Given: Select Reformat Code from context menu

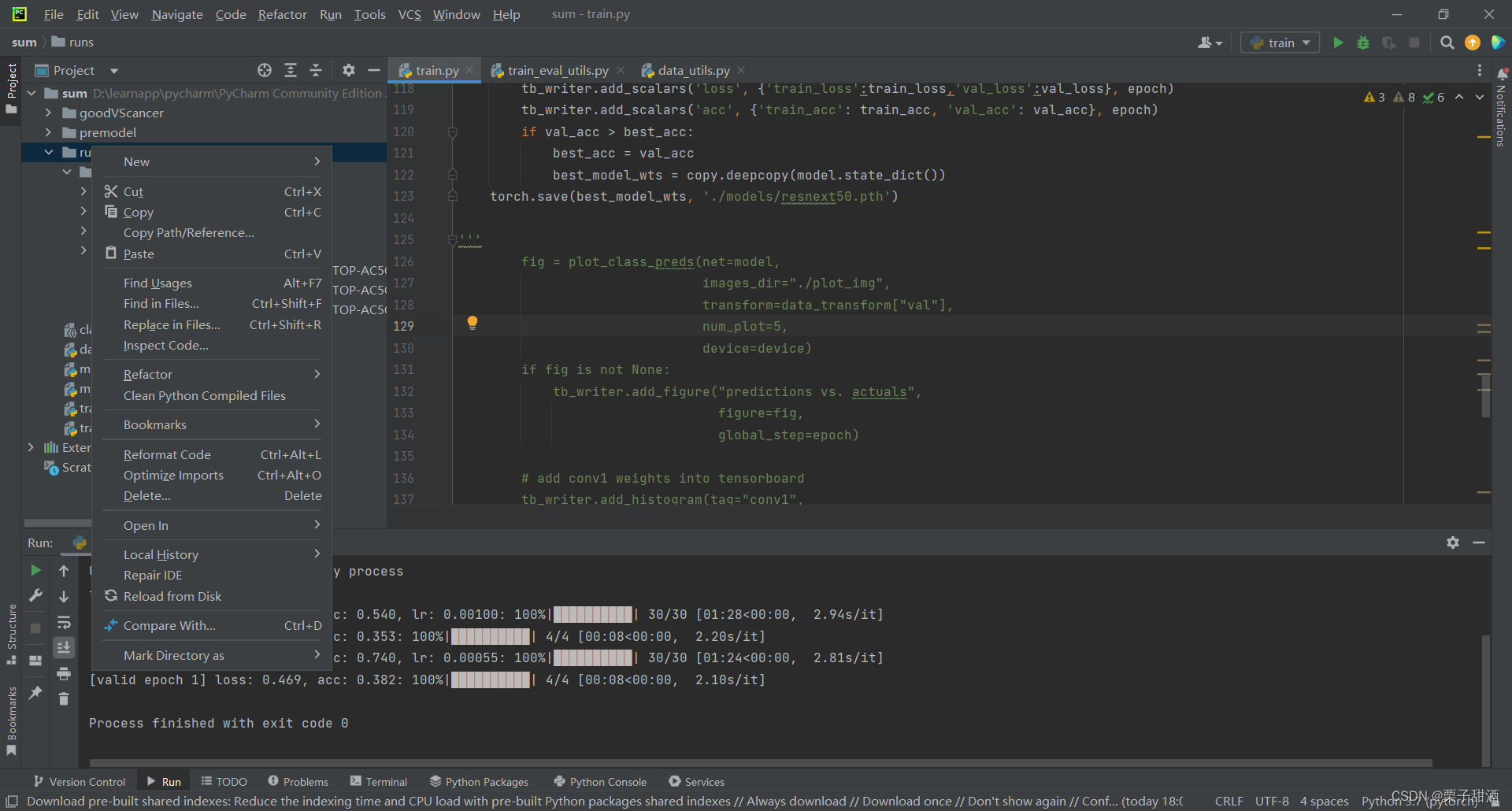Looking at the screenshot, I should [x=167, y=454].
